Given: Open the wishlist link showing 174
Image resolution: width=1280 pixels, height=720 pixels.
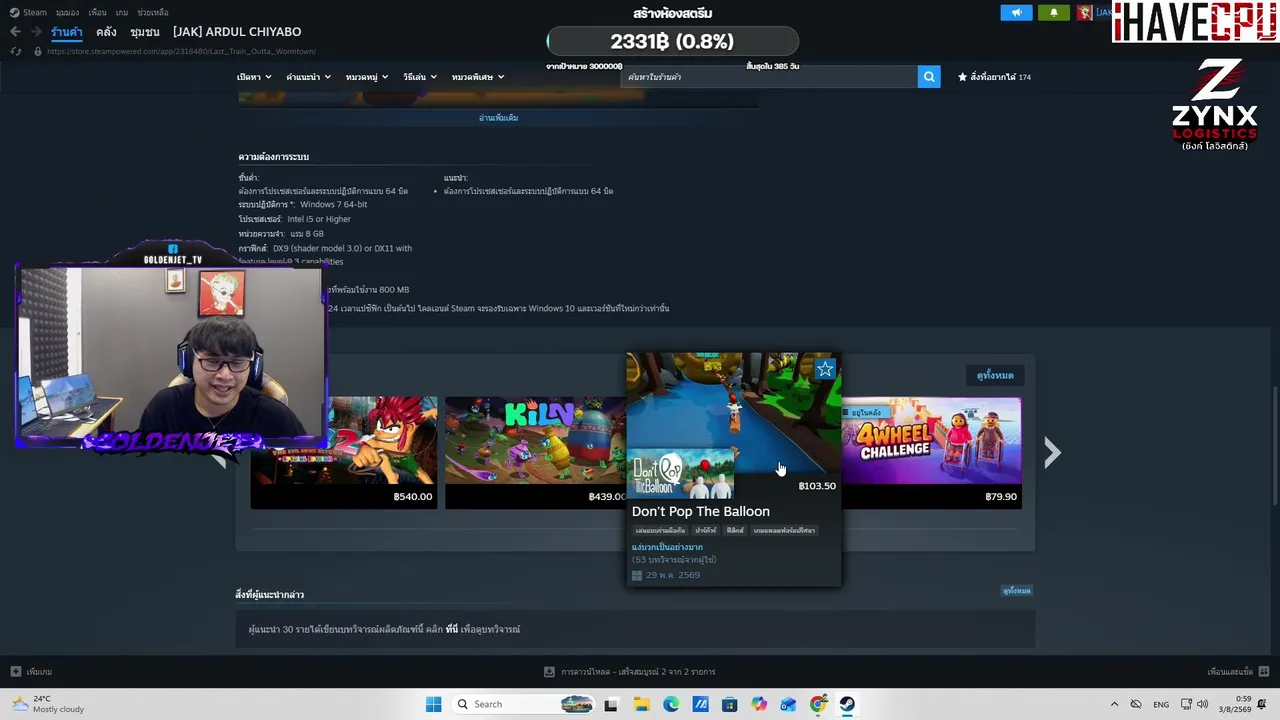Looking at the screenshot, I should pos(994,77).
